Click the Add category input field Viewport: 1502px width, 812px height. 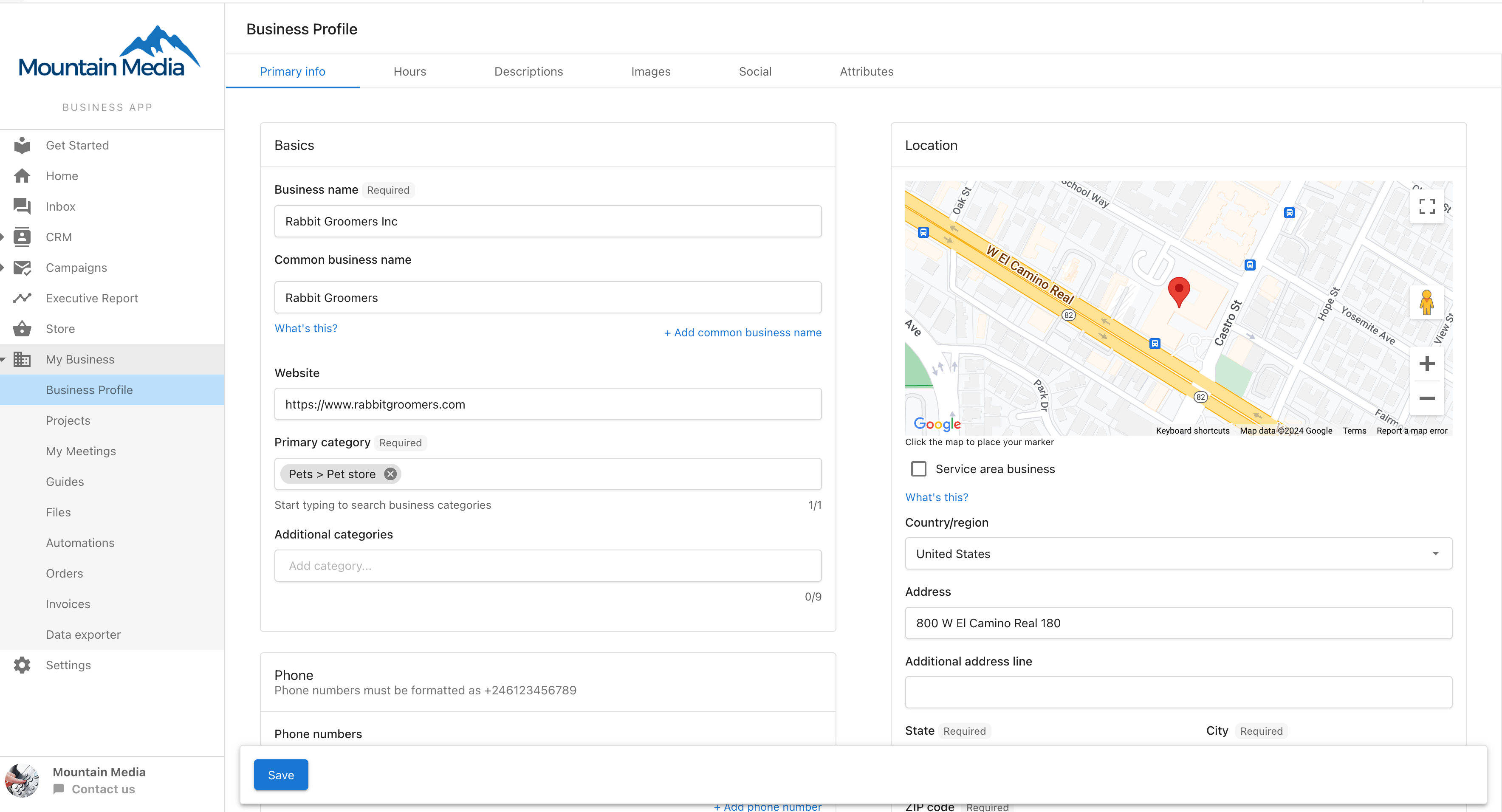click(548, 565)
